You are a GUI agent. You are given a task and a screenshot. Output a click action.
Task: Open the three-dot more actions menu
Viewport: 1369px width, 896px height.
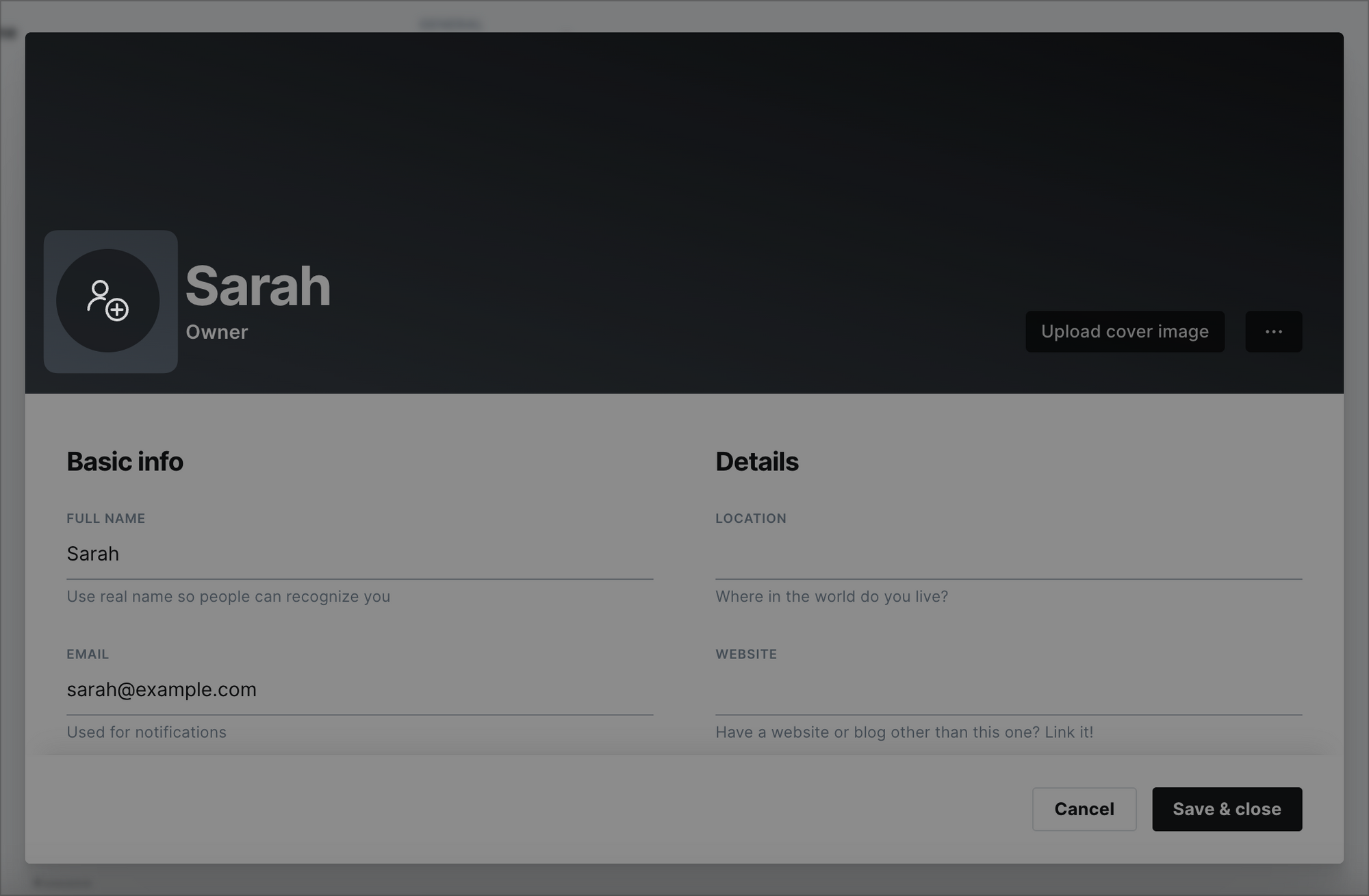(1273, 332)
